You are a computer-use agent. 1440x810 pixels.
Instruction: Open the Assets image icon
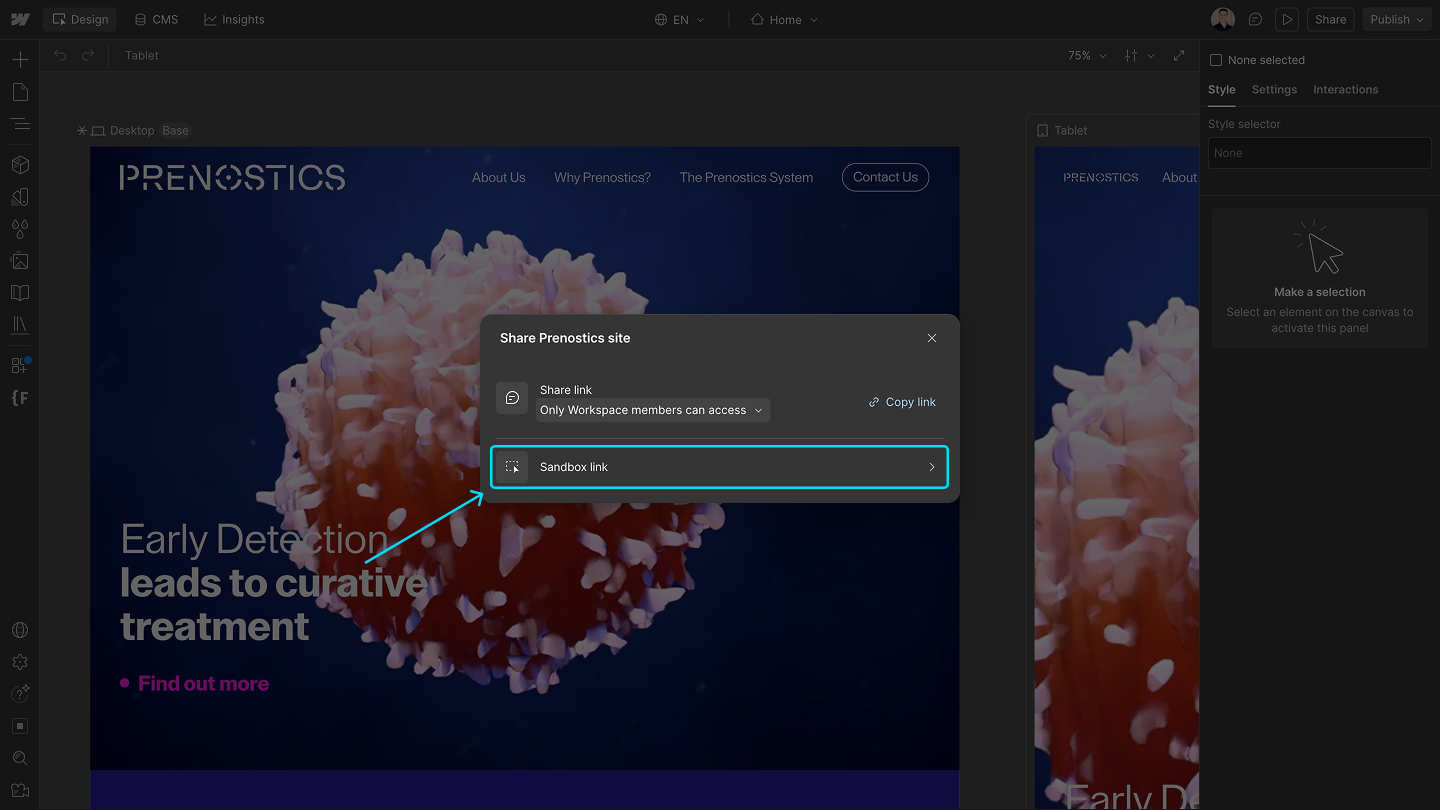[x=20, y=261]
